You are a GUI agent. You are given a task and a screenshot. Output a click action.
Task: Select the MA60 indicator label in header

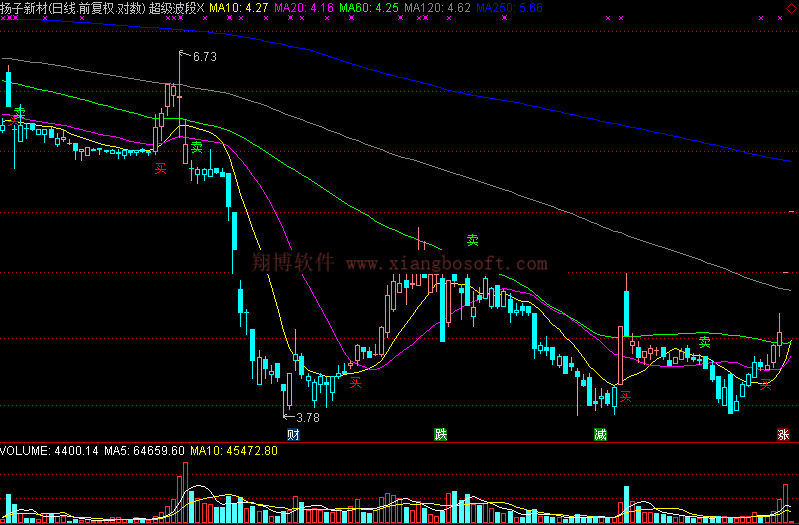click(x=368, y=7)
